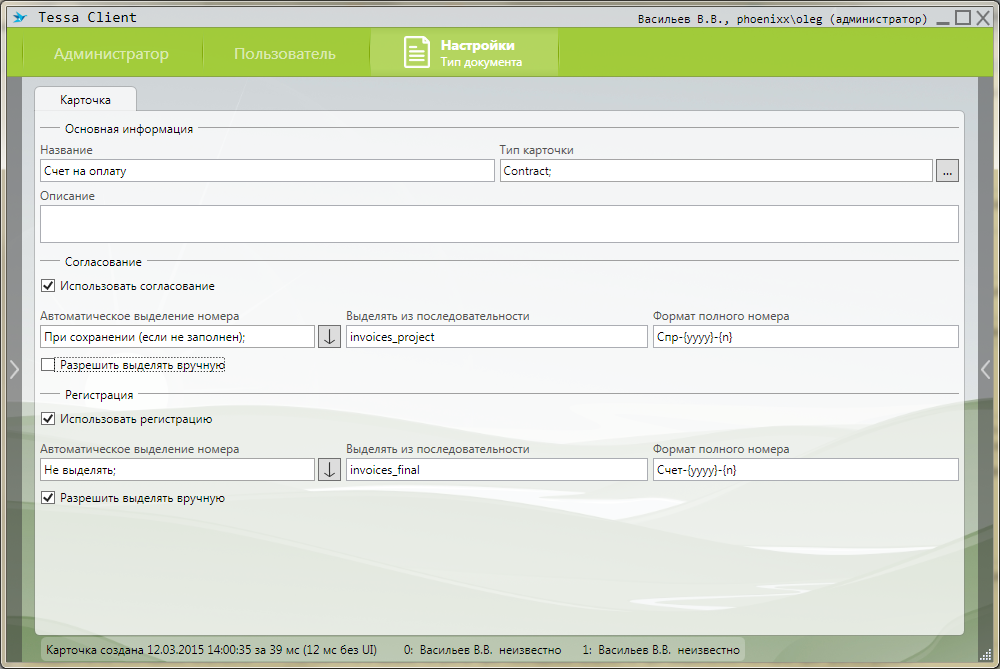Click the invoices_project sequence field
Viewport: 1000px width, 669px height.
point(496,337)
